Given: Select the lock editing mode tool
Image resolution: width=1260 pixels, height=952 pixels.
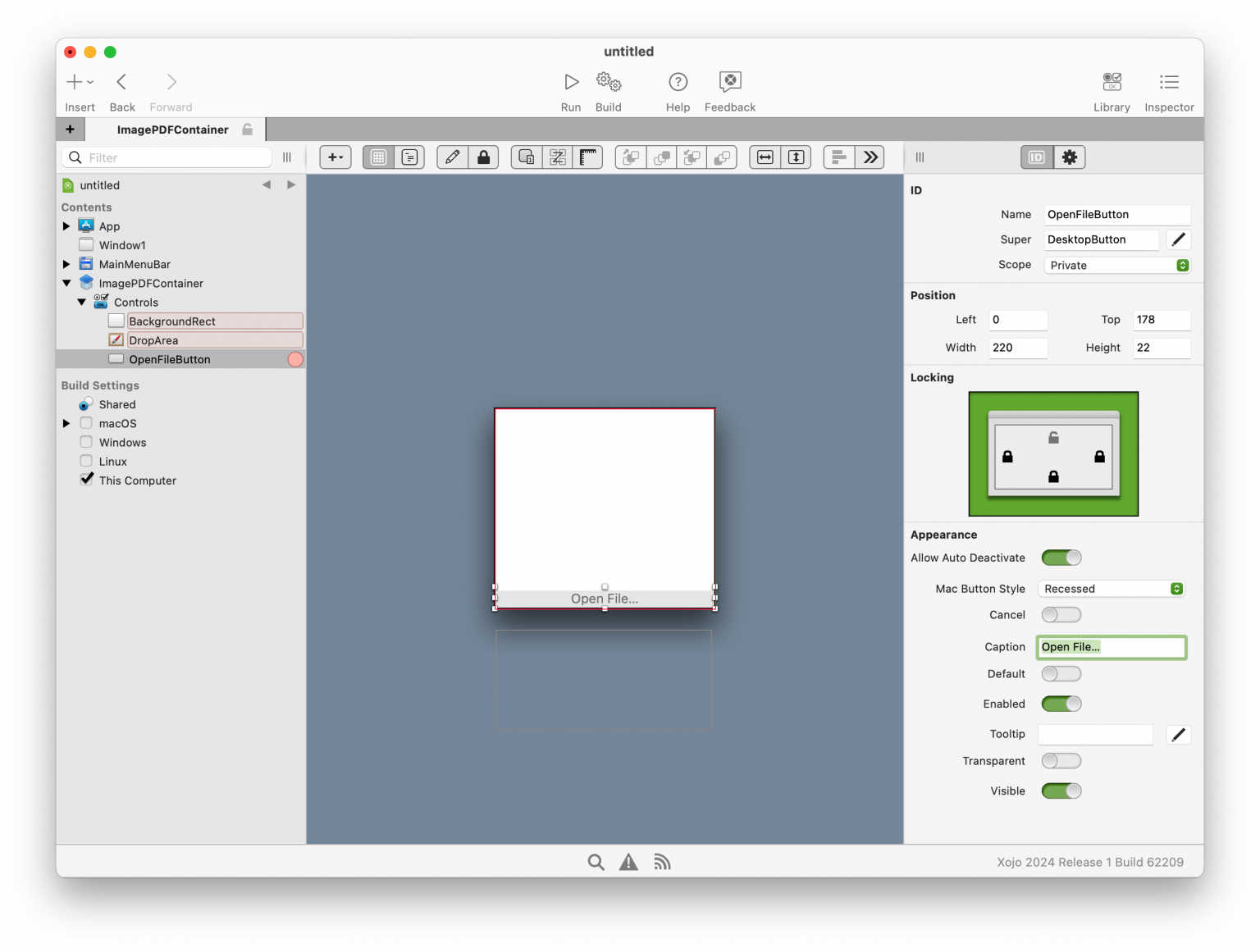Looking at the screenshot, I should (484, 157).
